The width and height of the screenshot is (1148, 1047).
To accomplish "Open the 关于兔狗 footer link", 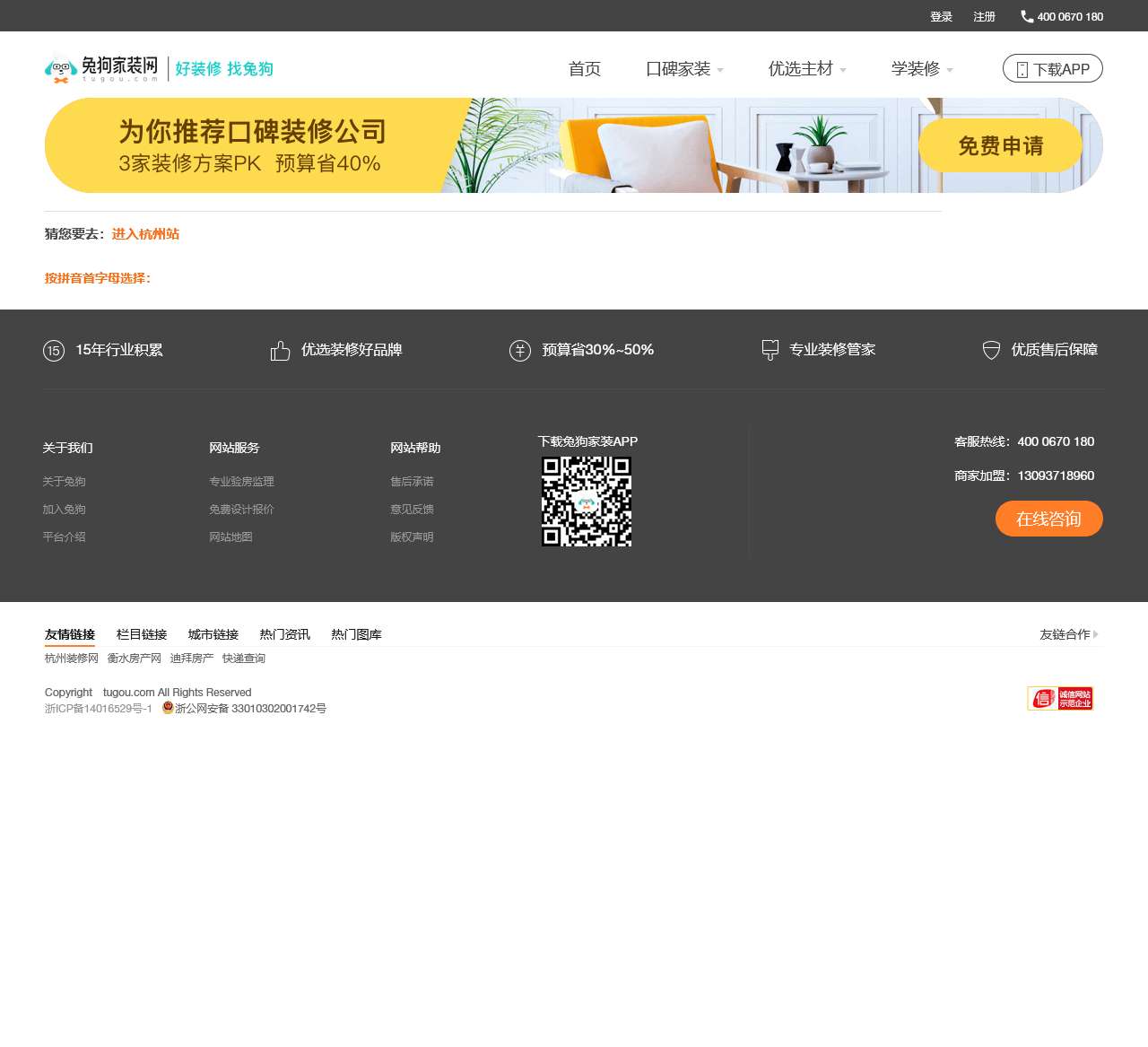I will (65, 482).
